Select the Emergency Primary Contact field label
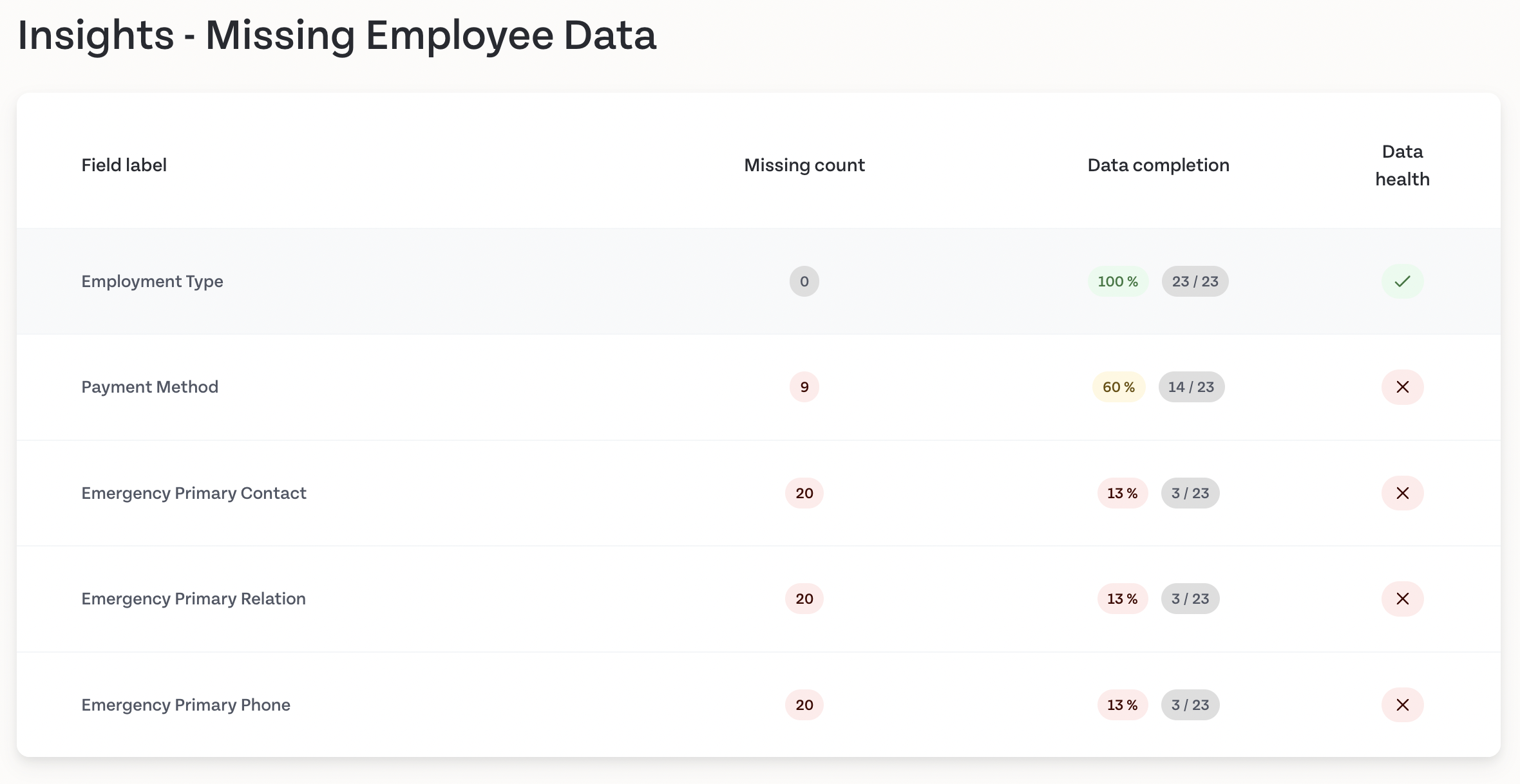 click(x=194, y=493)
